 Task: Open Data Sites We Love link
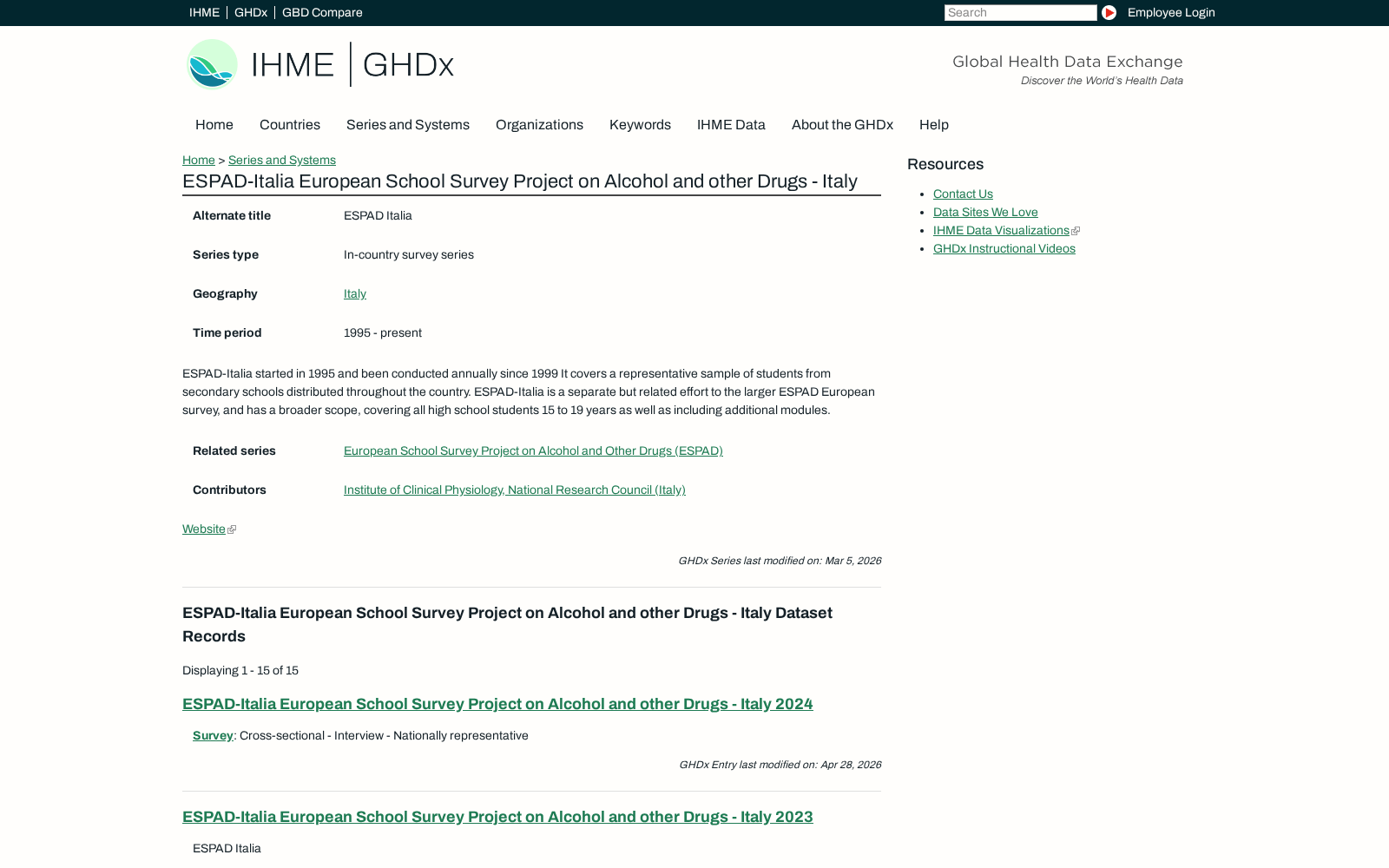pos(985,212)
